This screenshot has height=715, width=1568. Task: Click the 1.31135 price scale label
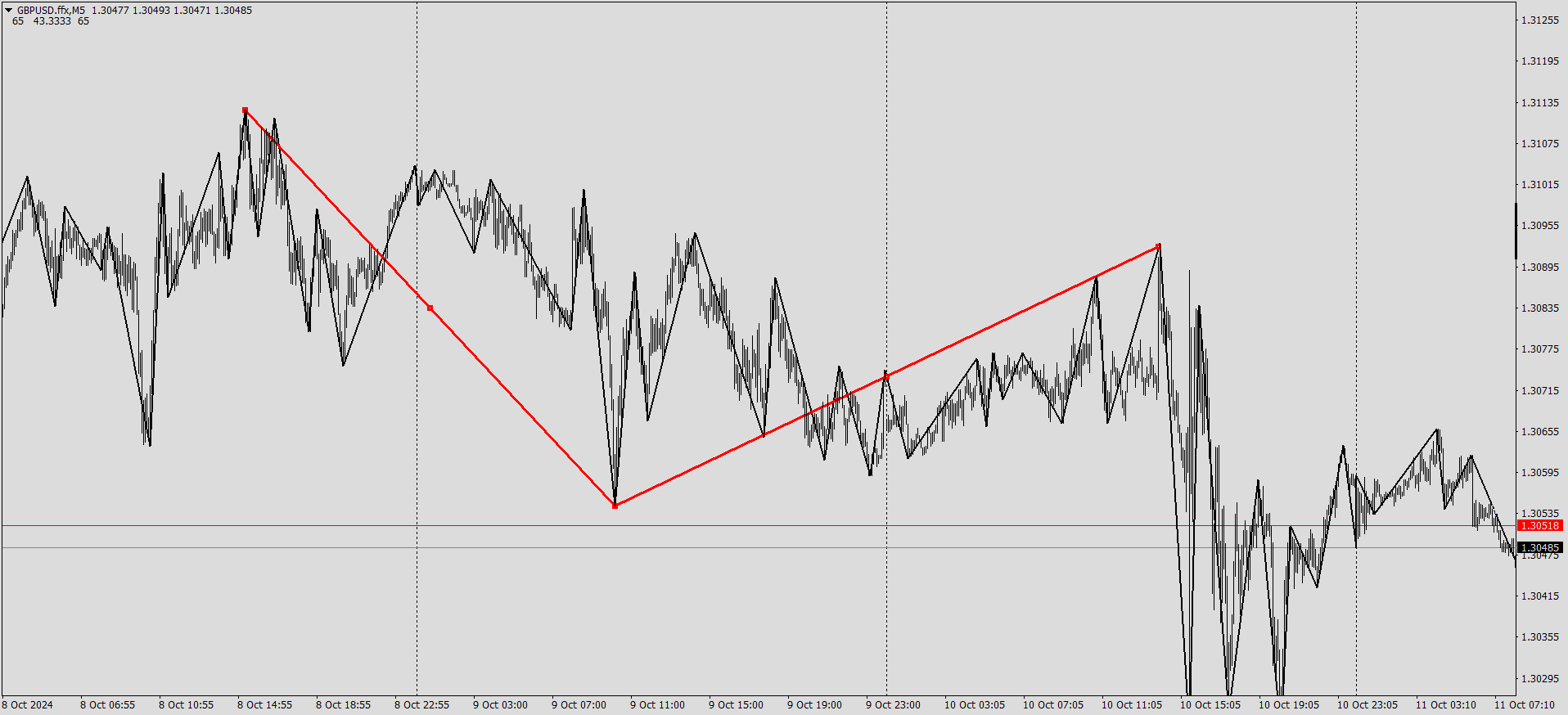(x=1540, y=102)
